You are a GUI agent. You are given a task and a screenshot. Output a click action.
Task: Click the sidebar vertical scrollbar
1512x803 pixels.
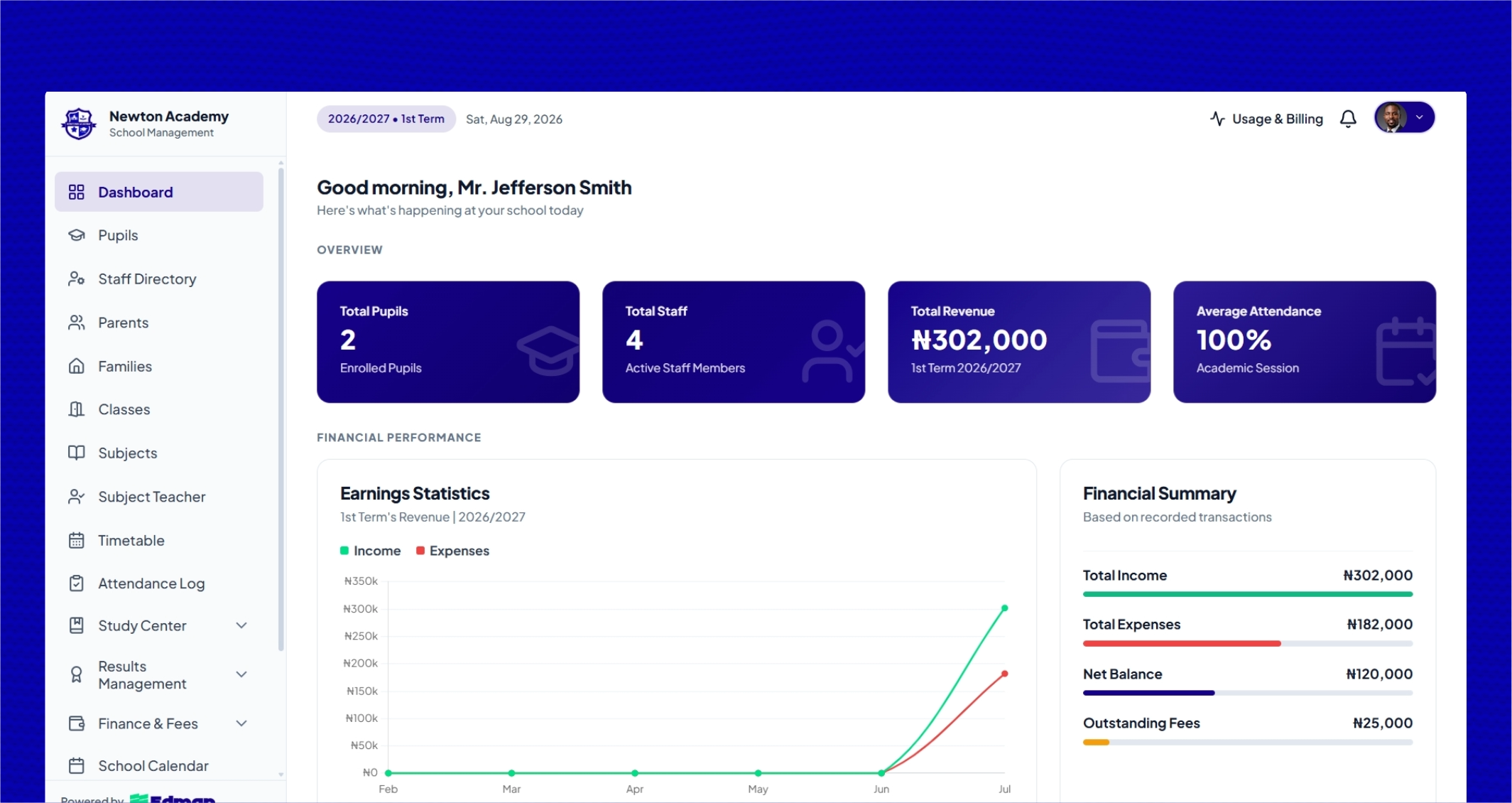pos(281,409)
